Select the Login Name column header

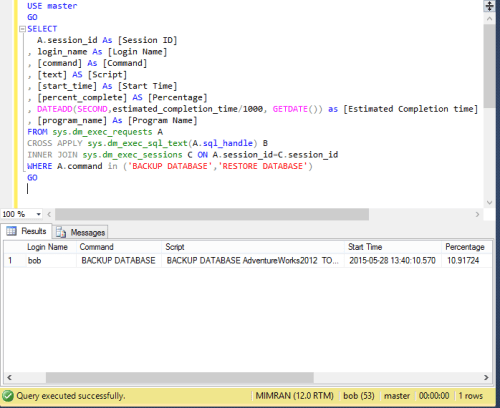[x=51, y=247]
